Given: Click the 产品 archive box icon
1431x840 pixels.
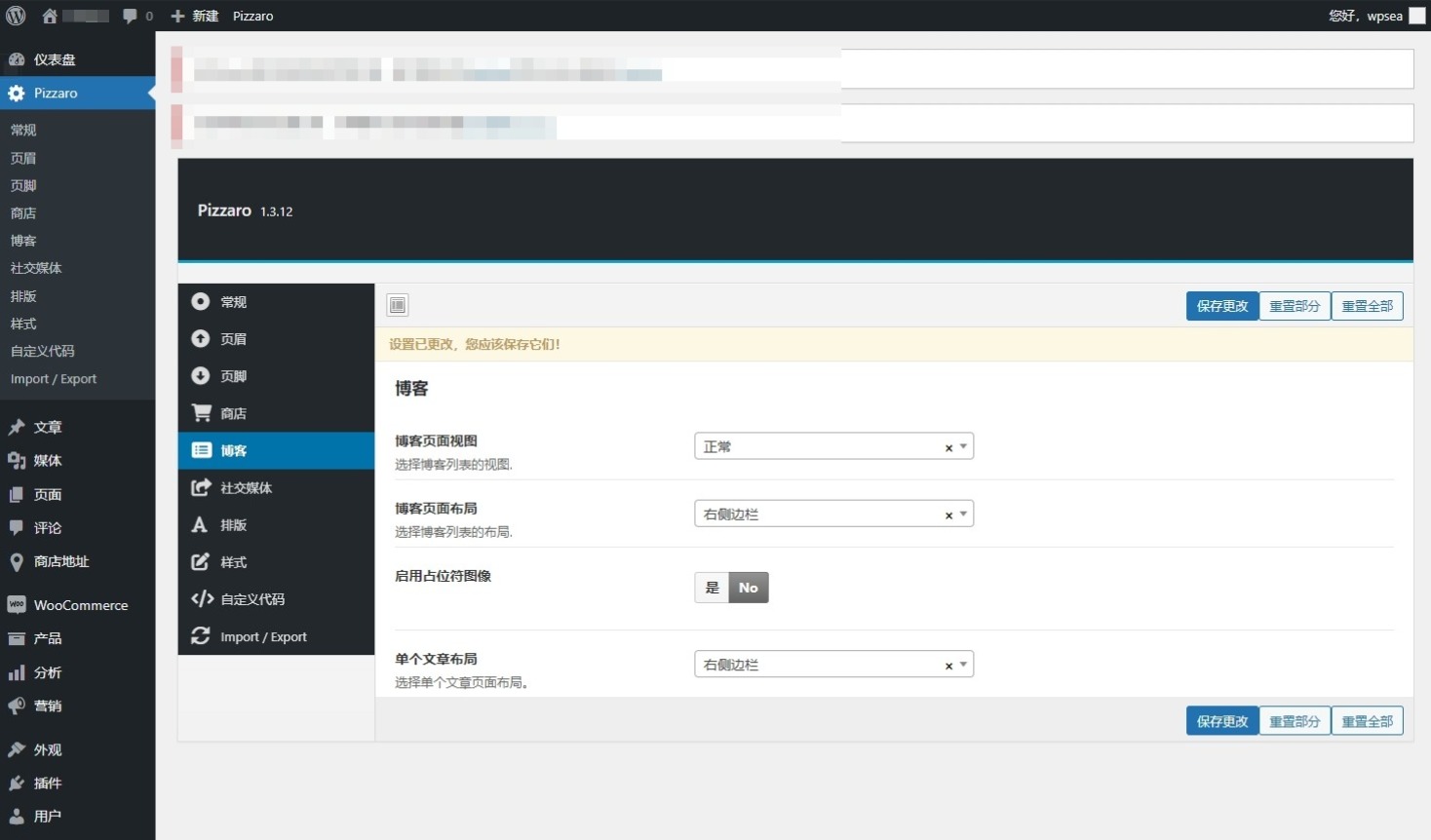Looking at the screenshot, I should [x=17, y=639].
